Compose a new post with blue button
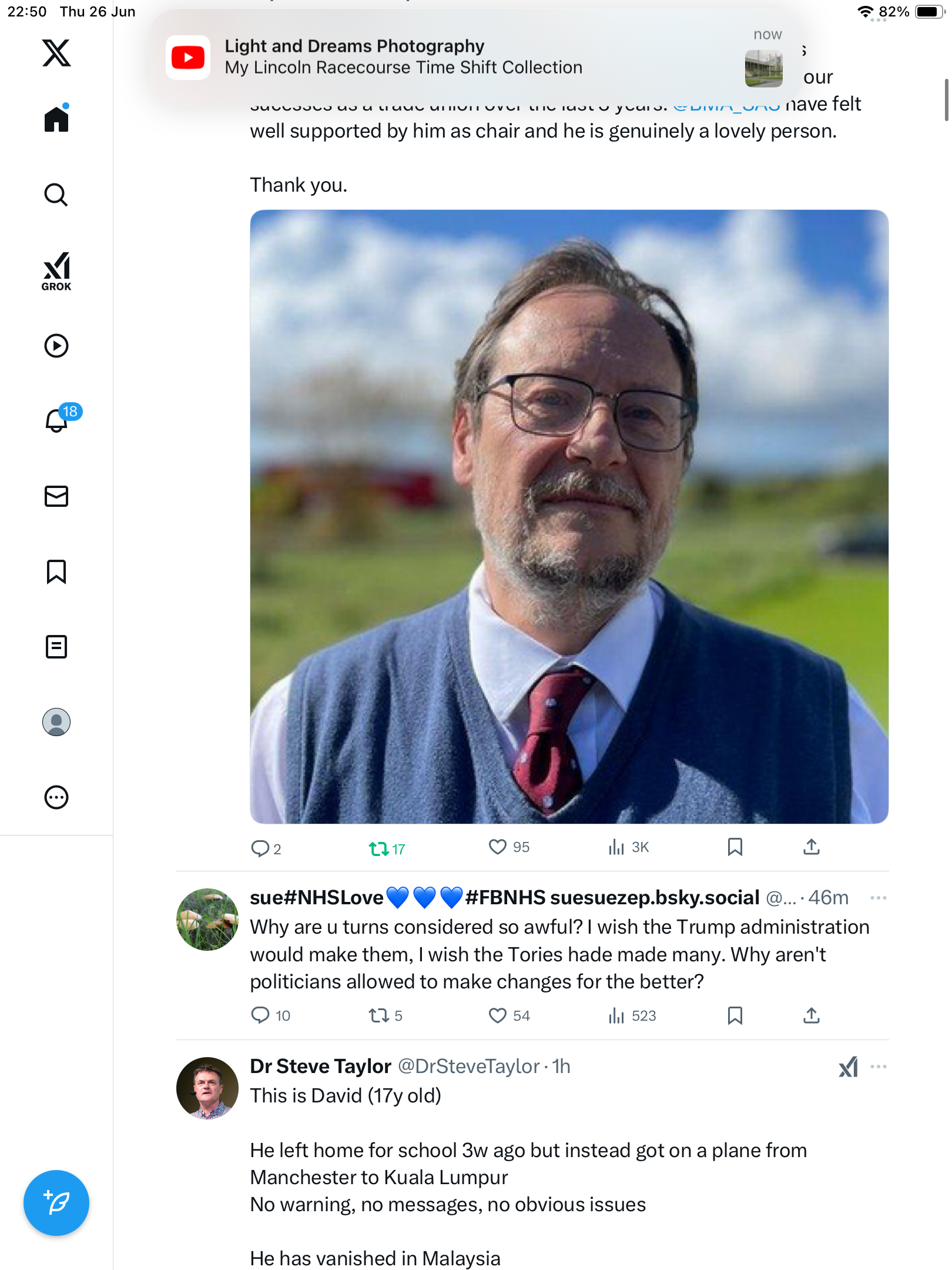Viewport: 952px width, 1270px height. (x=56, y=1203)
